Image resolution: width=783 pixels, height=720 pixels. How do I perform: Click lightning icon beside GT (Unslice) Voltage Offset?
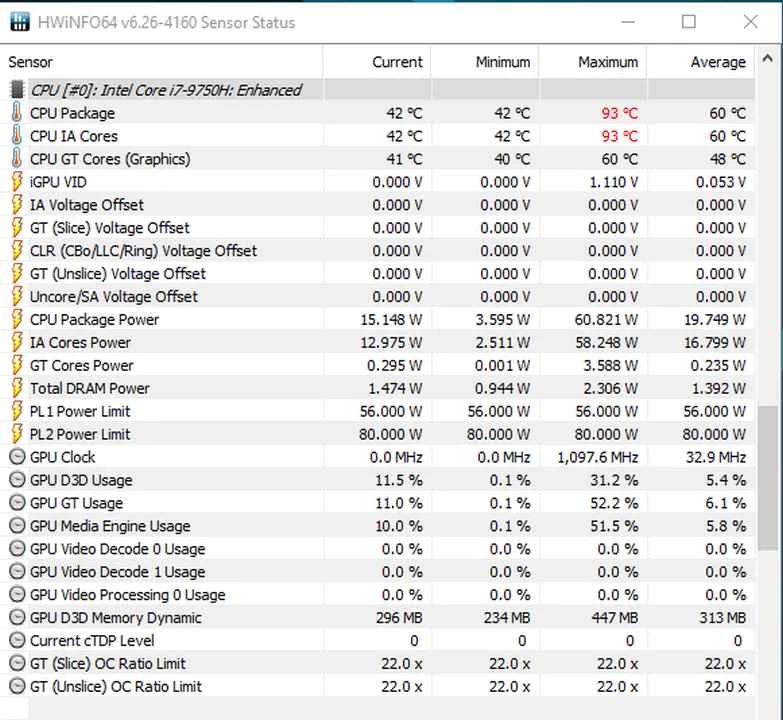point(17,274)
